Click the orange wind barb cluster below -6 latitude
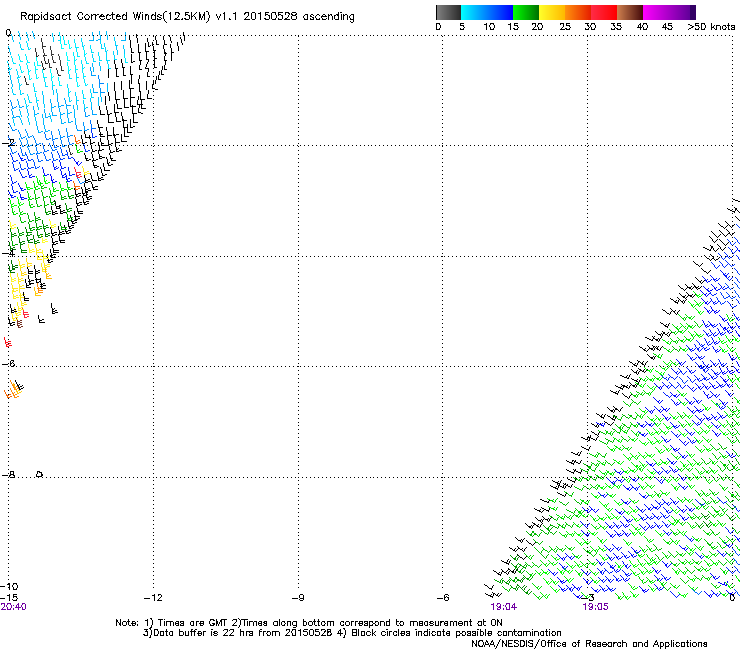This screenshot has width=740, height=650. coord(14,389)
